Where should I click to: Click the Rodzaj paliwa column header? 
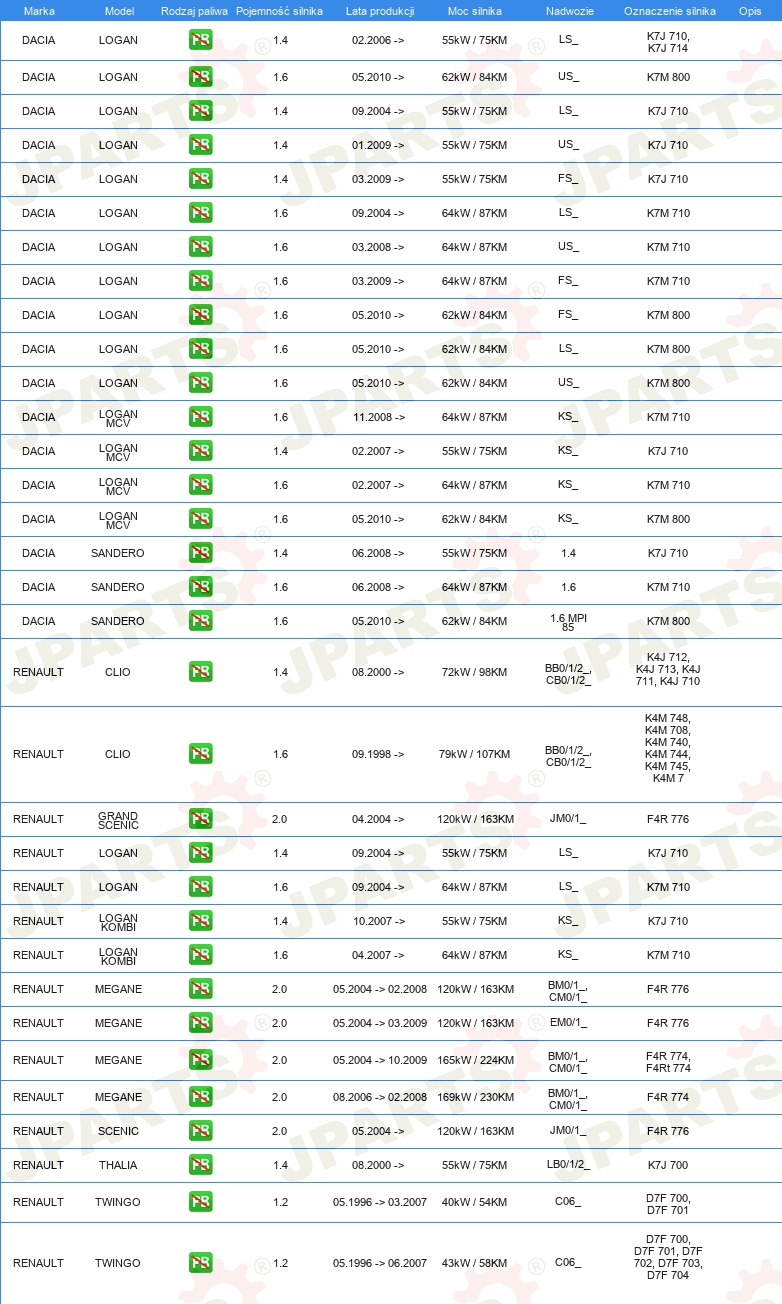(x=194, y=12)
